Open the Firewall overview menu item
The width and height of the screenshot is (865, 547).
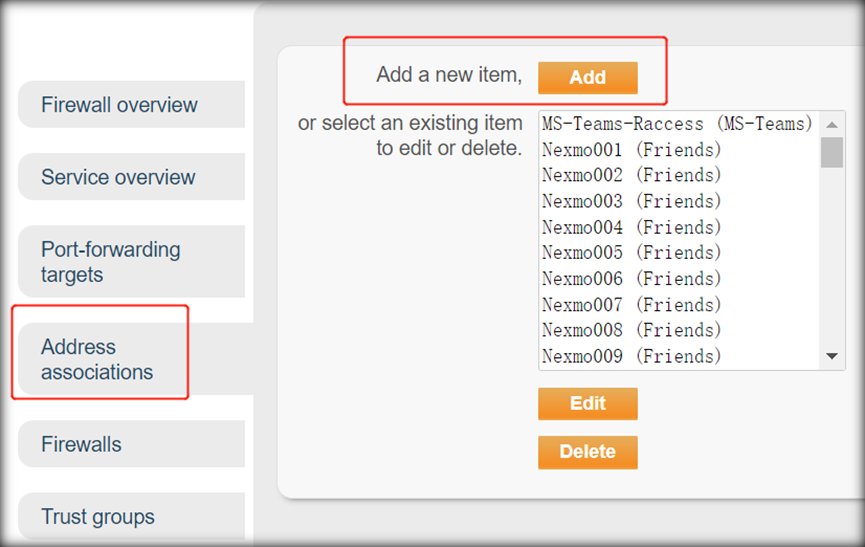pyautogui.click(x=132, y=104)
